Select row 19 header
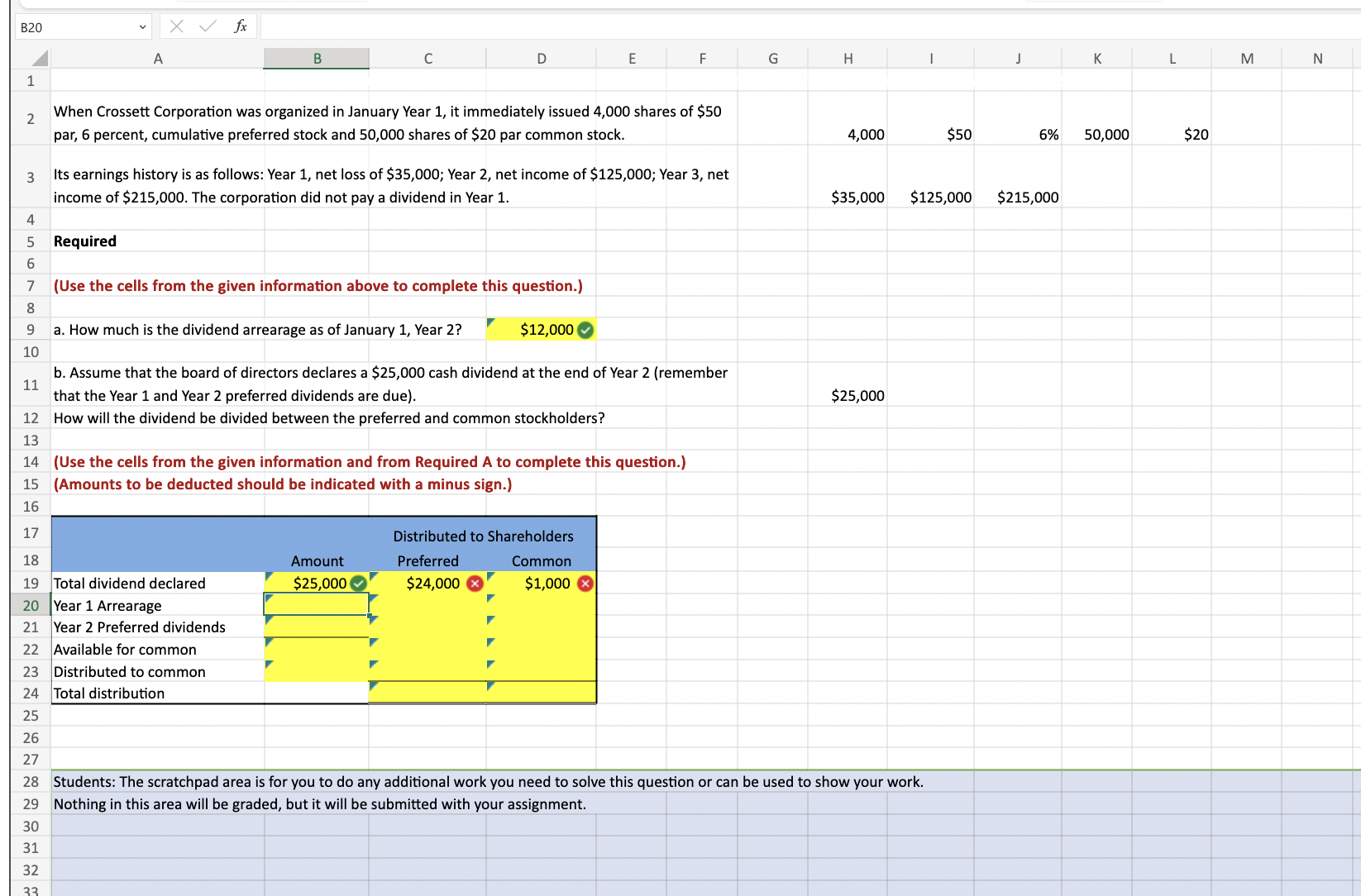Image resolution: width=1361 pixels, height=896 pixels. click(31, 584)
